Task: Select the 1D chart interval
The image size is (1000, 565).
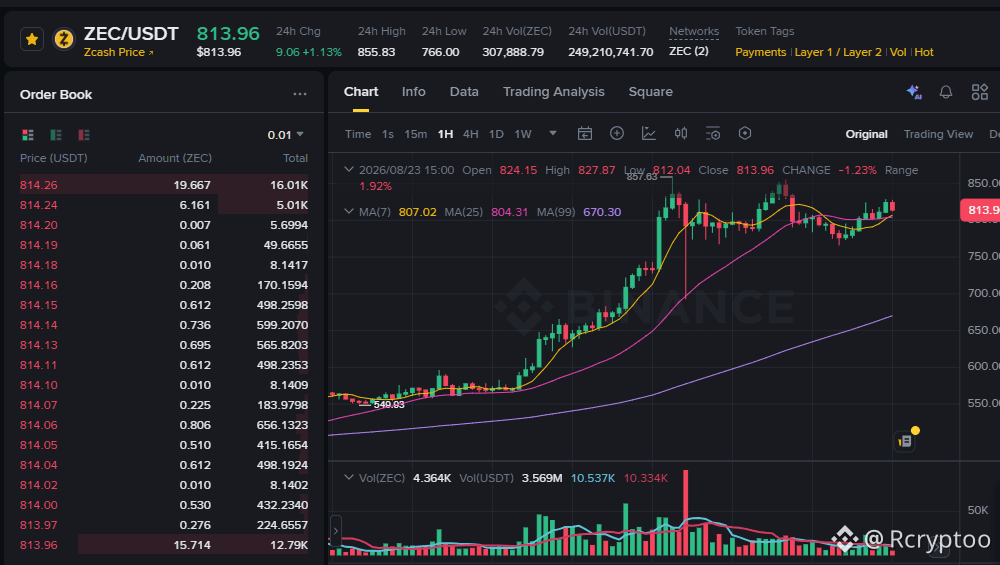Action: tap(496, 134)
